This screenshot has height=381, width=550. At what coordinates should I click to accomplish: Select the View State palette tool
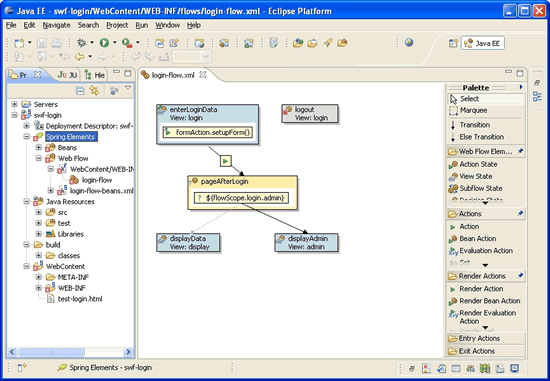pos(470,176)
